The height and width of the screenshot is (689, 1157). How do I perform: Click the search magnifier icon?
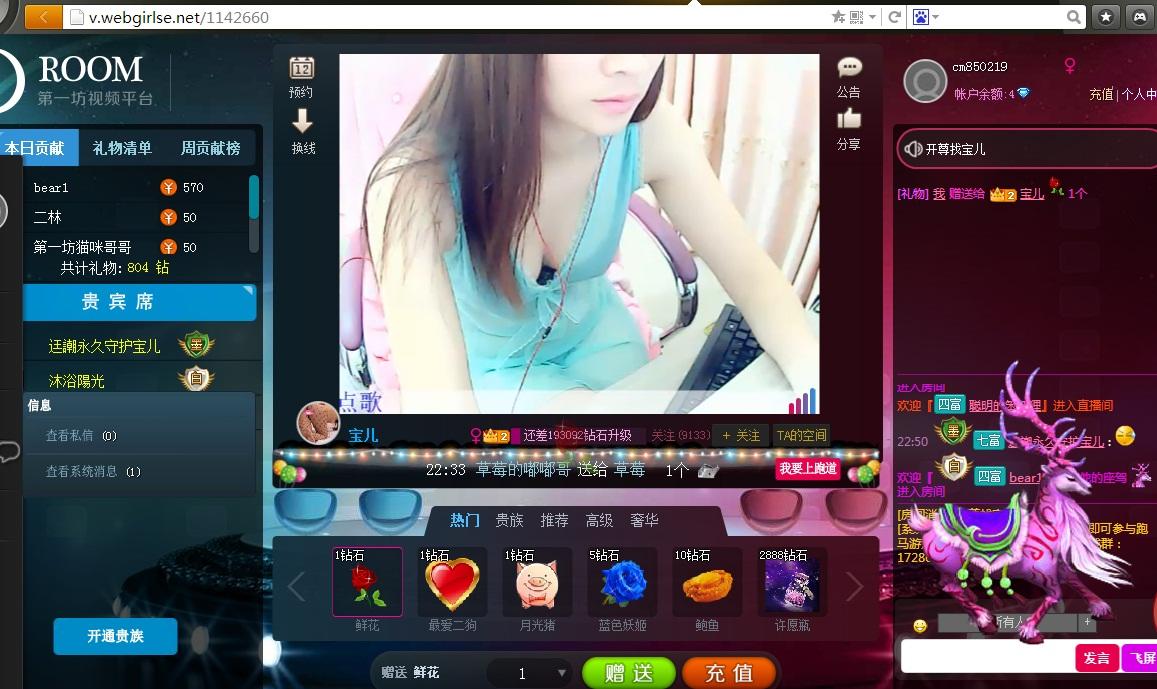pos(1074,17)
